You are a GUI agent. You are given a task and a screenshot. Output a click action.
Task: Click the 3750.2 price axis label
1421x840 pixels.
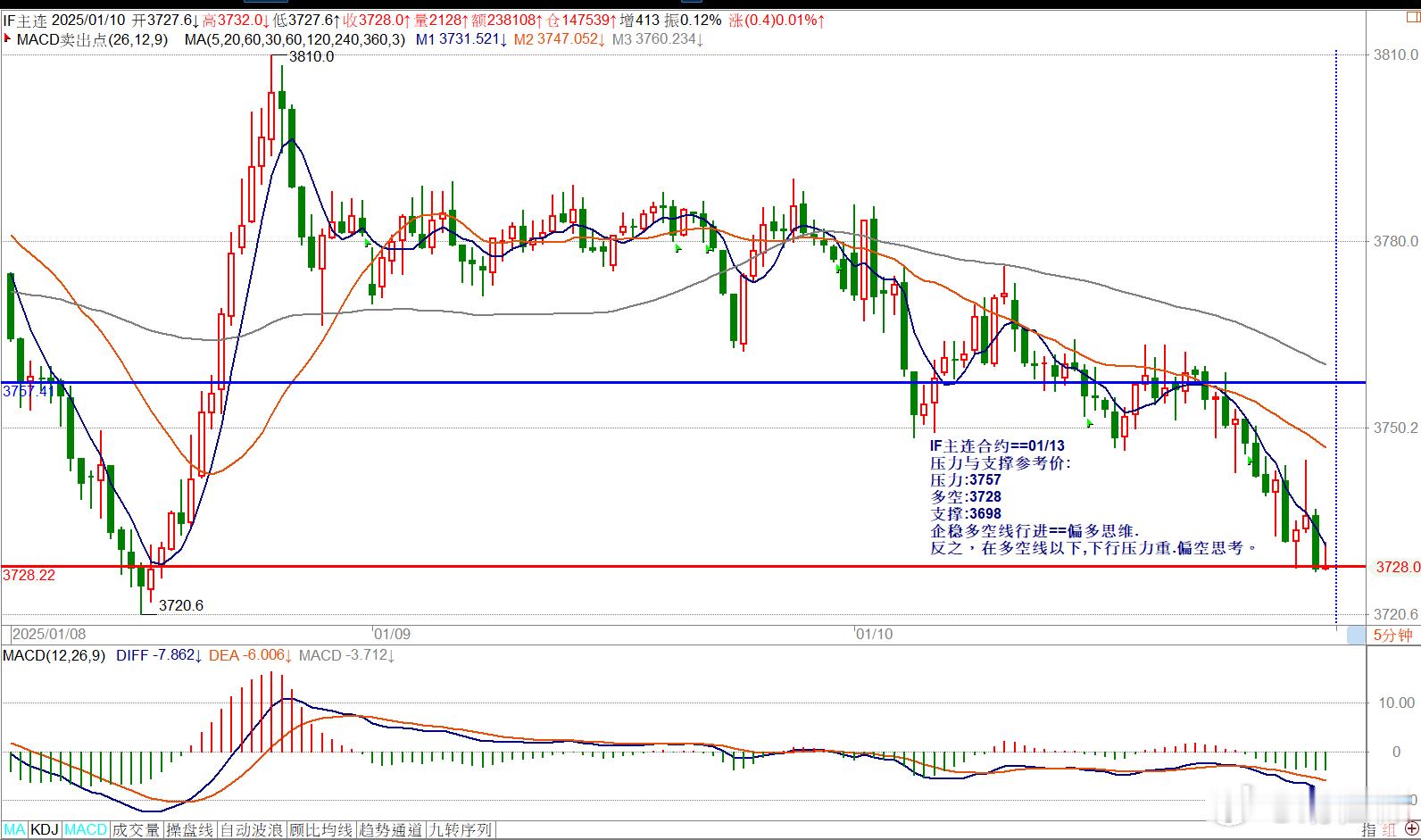(x=1396, y=428)
